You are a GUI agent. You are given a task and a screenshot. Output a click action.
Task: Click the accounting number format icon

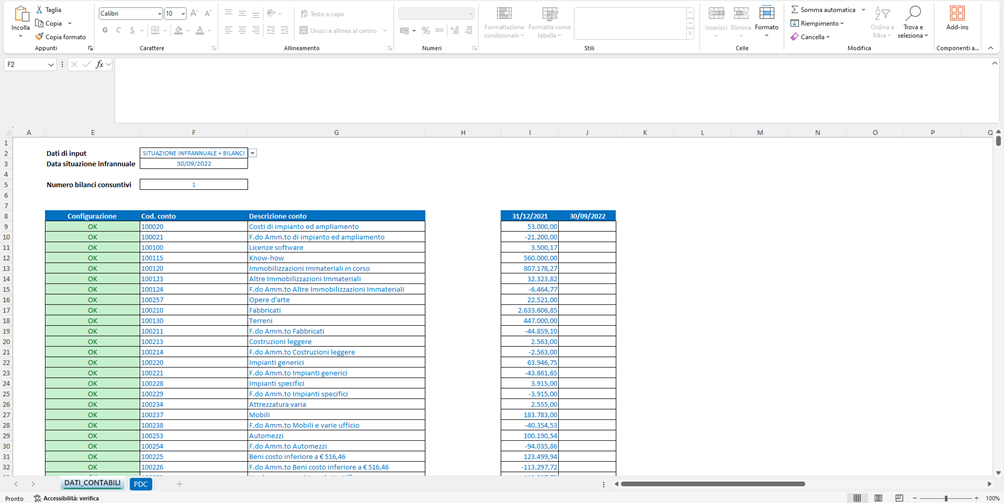(404, 30)
